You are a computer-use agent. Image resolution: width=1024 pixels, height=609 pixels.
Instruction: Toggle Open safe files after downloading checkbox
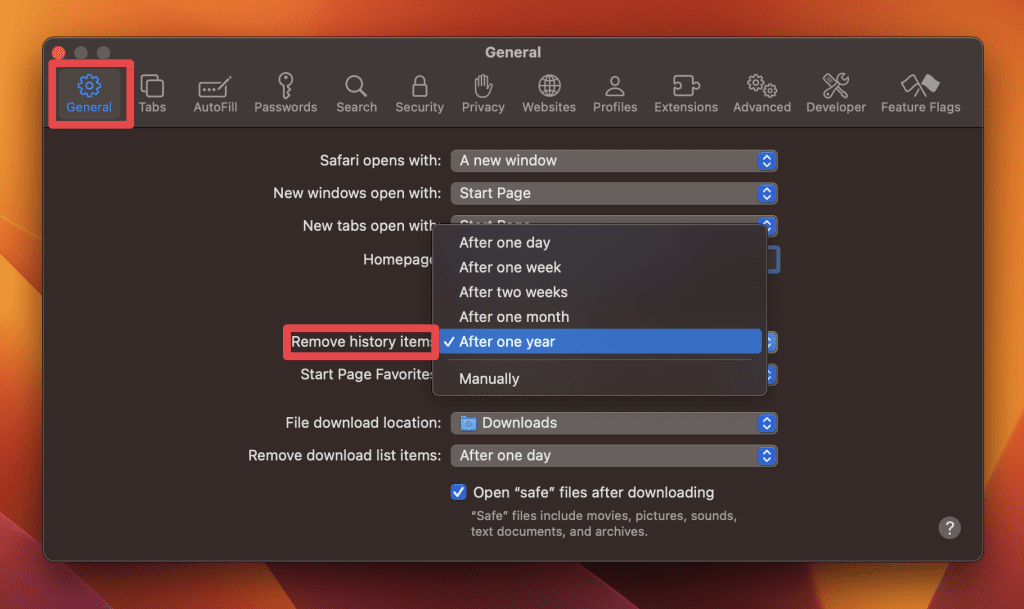458,492
